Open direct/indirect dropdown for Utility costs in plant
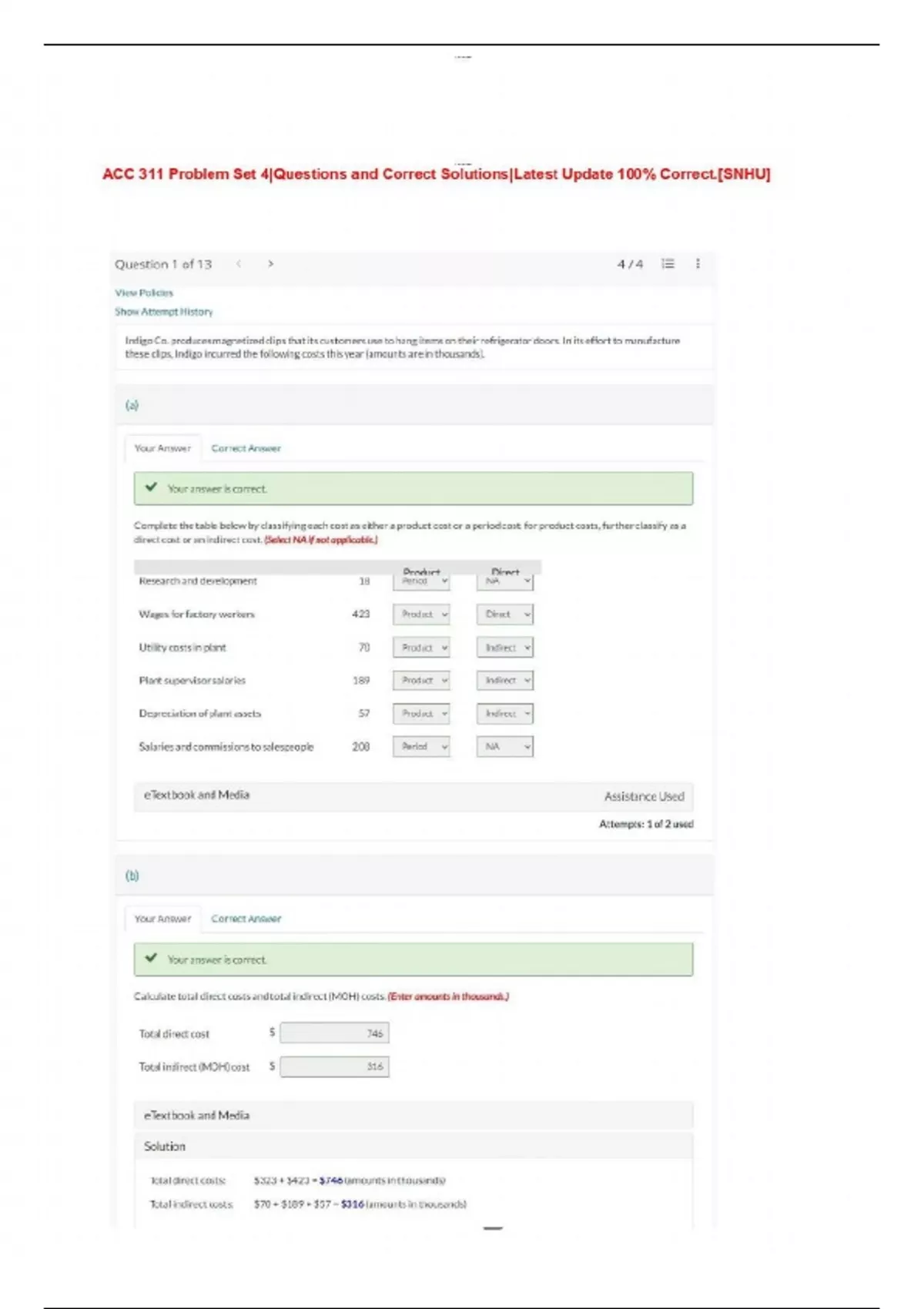Image resolution: width=924 pixels, height=1309 pixels. click(x=504, y=648)
